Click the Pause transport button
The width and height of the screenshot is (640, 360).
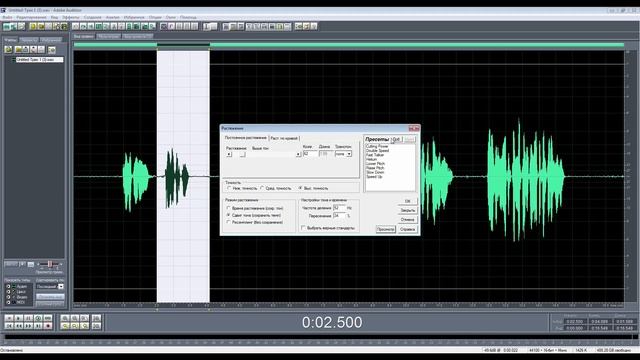point(28,318)
